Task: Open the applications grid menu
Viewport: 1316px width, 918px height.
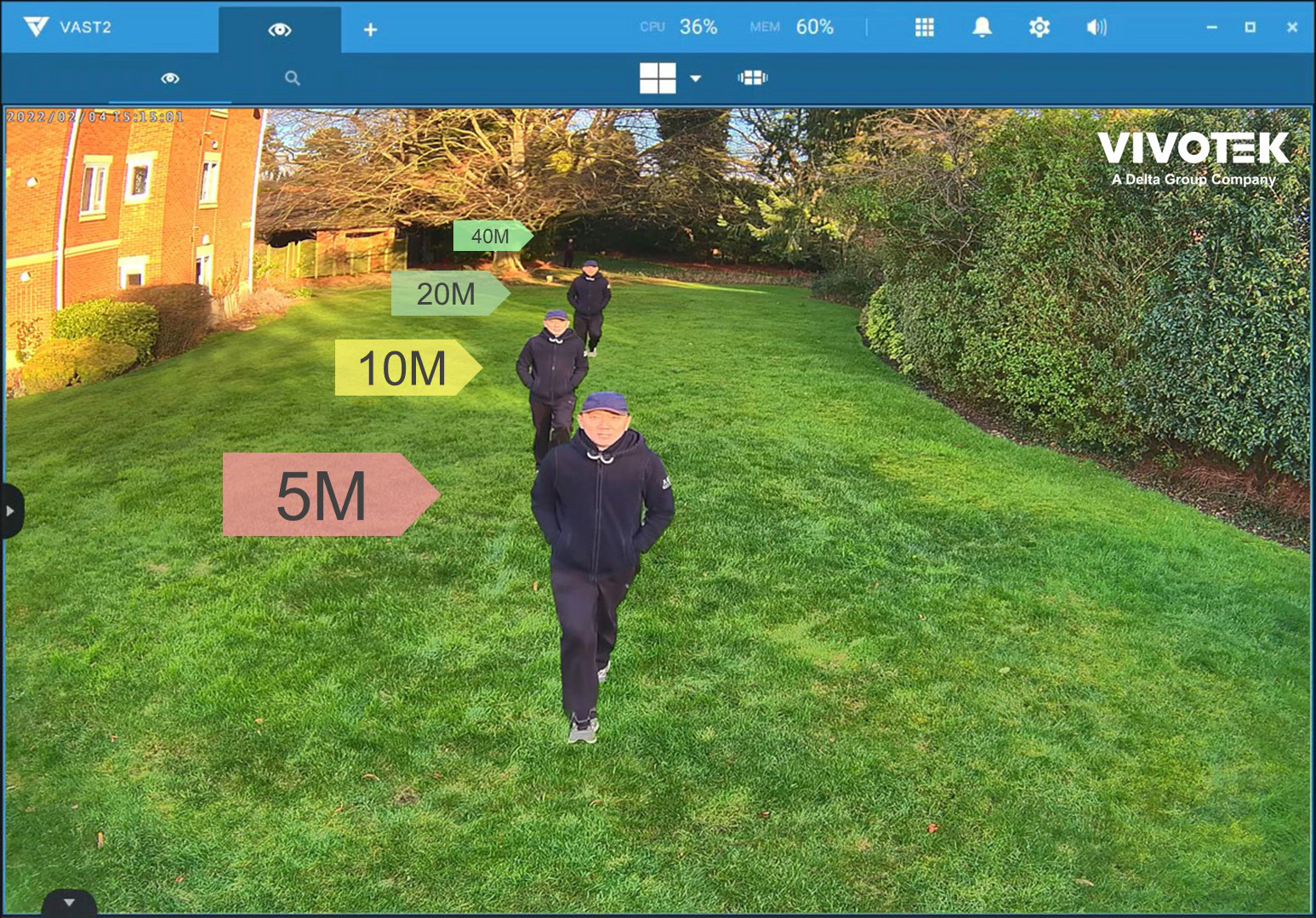Action: [x=925, y=27]
